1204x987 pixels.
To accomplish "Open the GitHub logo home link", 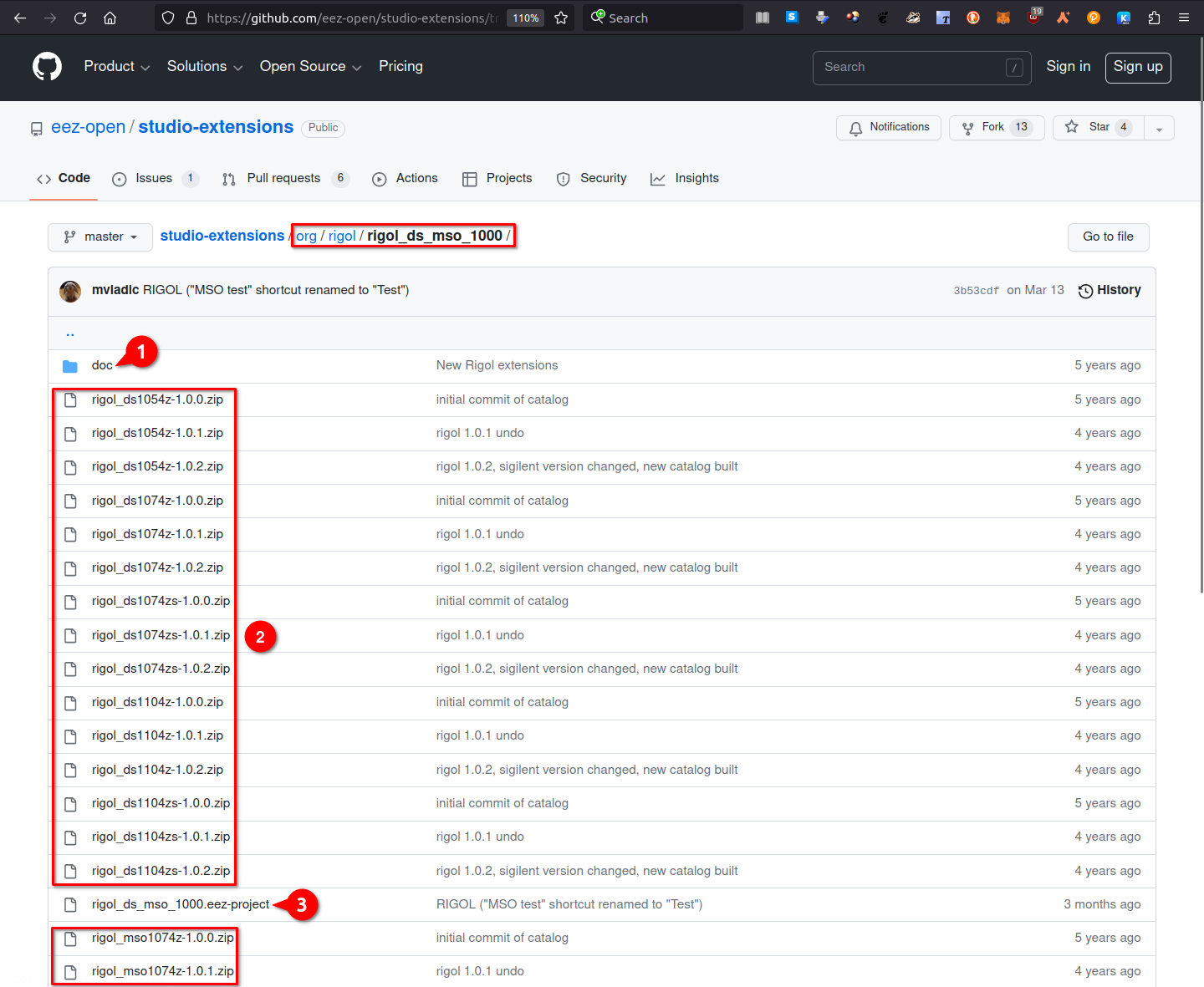I will pyautogui.click(x=48, y=67).
